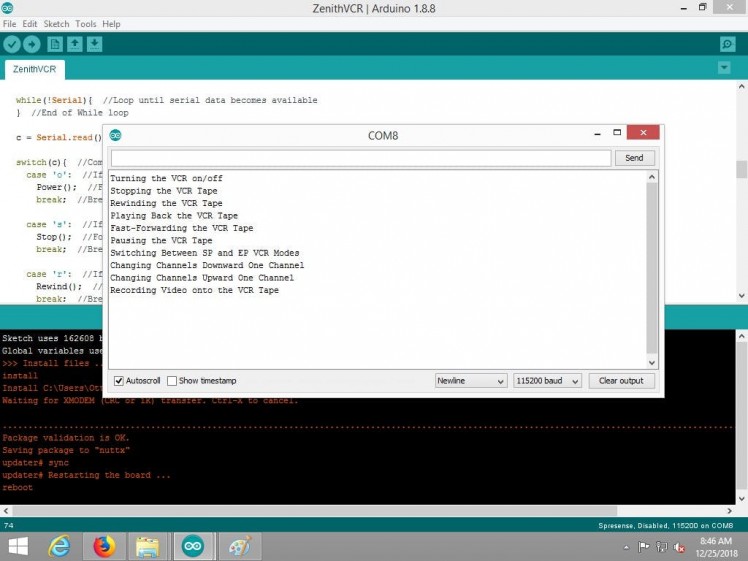Click the Arduino logo icon in COM8 title bar
This screenshot has width=748, height=561.
tap(115, 135)
